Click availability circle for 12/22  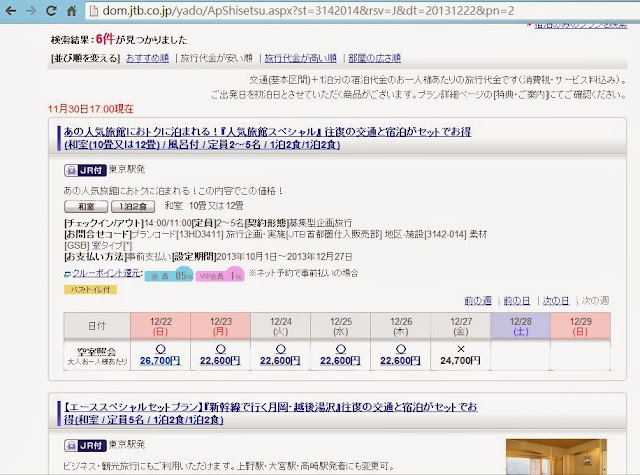[160, 349]
